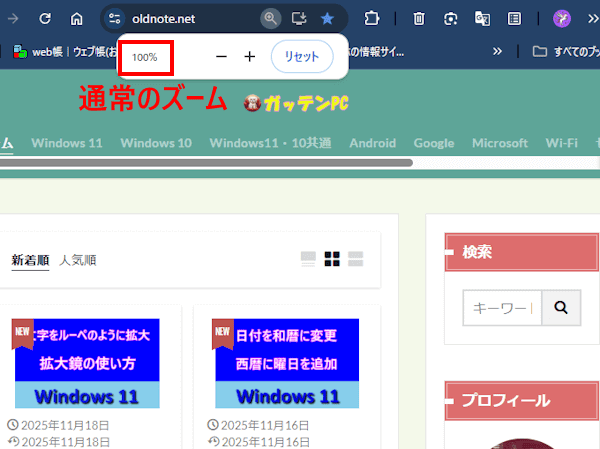Image resolution: width=600 pixels, height=449 pixels.
Task: Decrease zoom with the minus button
Action: [221, 57]
